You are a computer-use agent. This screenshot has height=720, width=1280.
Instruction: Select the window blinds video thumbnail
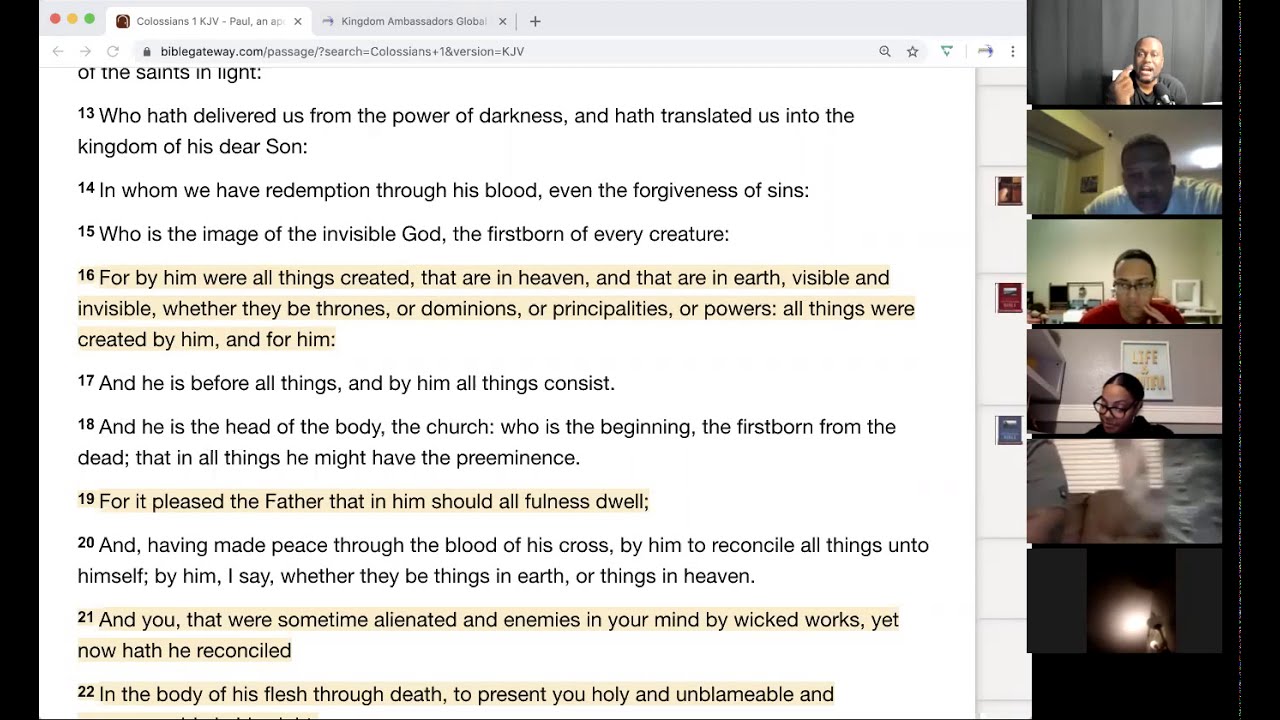(x=1124, y=490)
